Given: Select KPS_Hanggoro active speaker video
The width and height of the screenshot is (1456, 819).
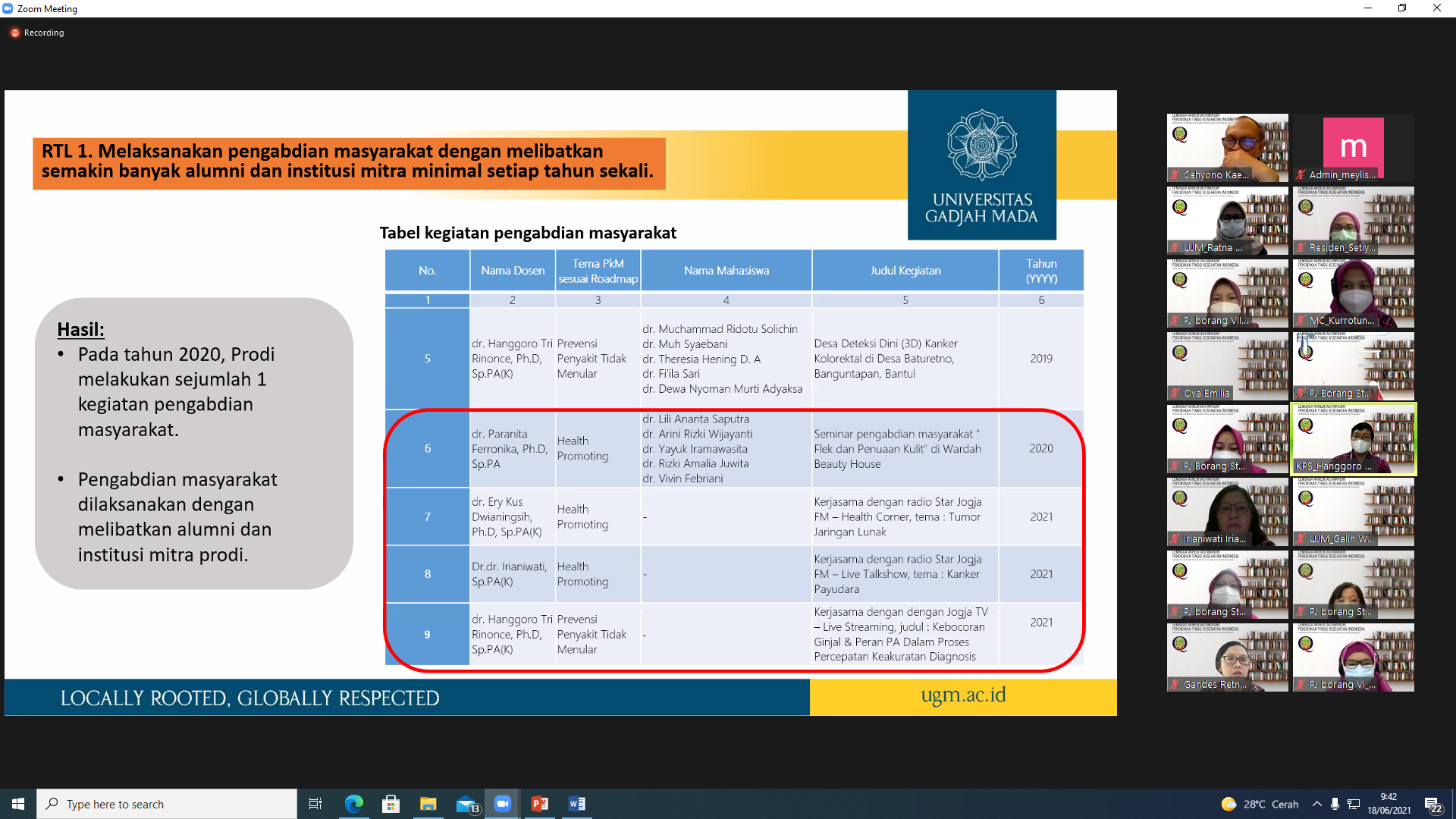Looking at the screenshot, I should coord(1354,439).
